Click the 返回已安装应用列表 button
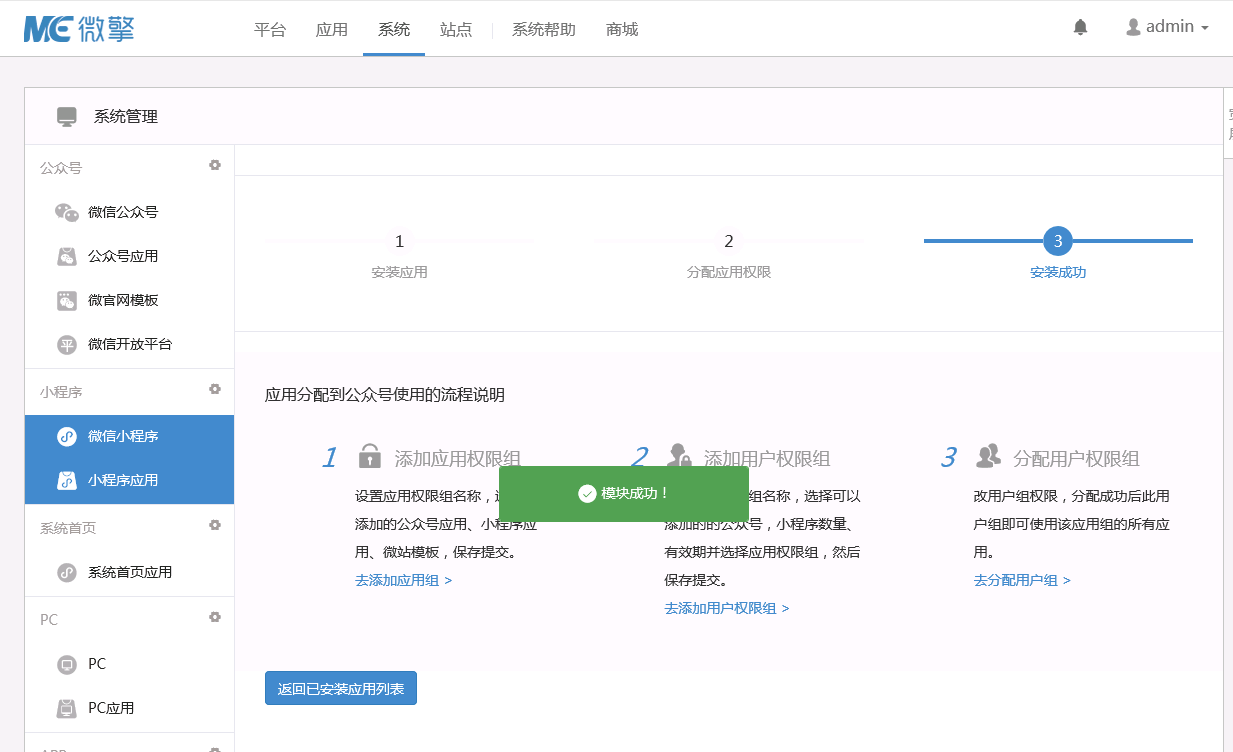The height and width of the screenshot is (752, 1233). pos(341,688)
